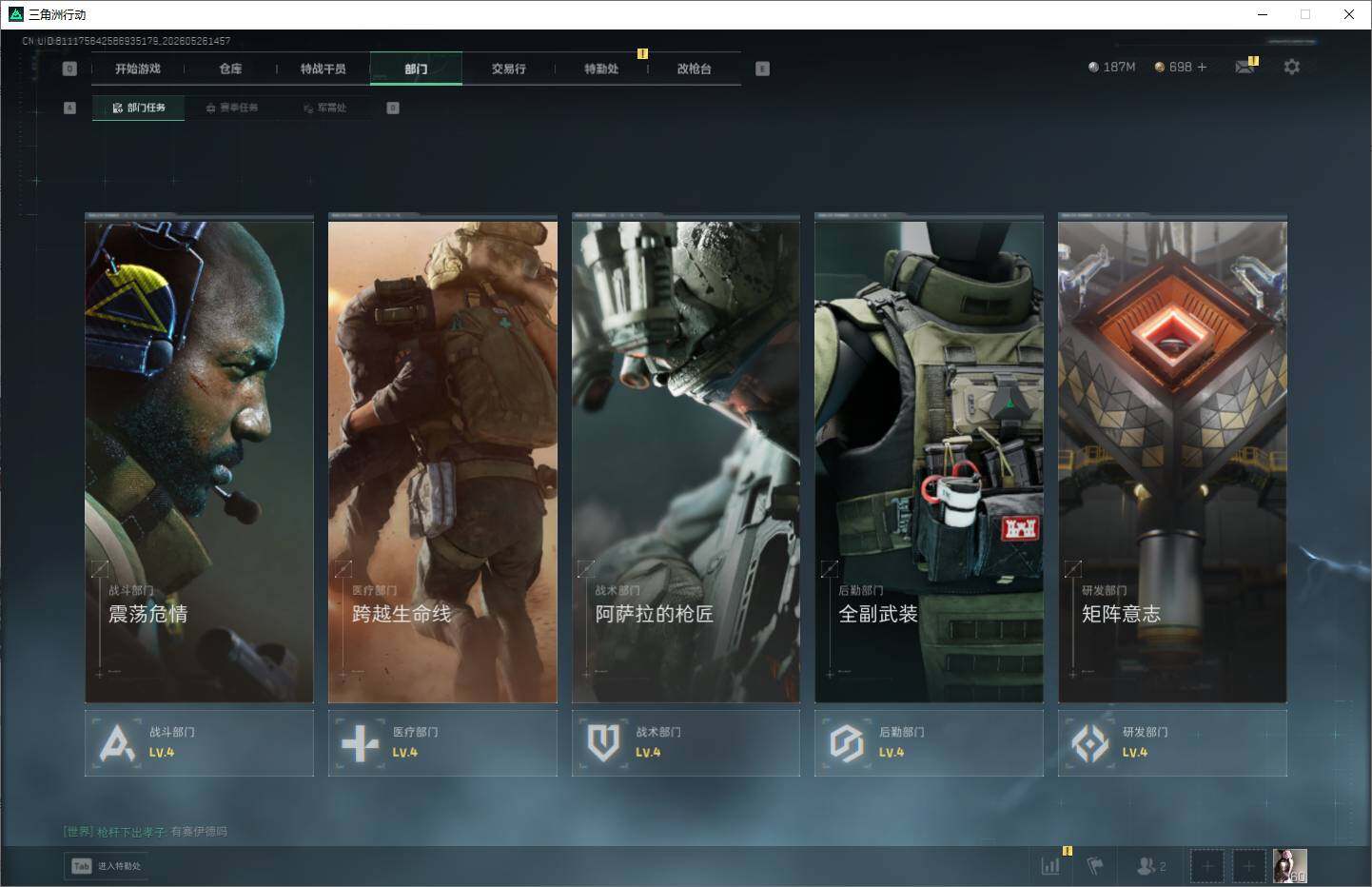This screenshot has height=887, width=1372.
Task: Click the UID text at top left
Action: click(127, 41)
